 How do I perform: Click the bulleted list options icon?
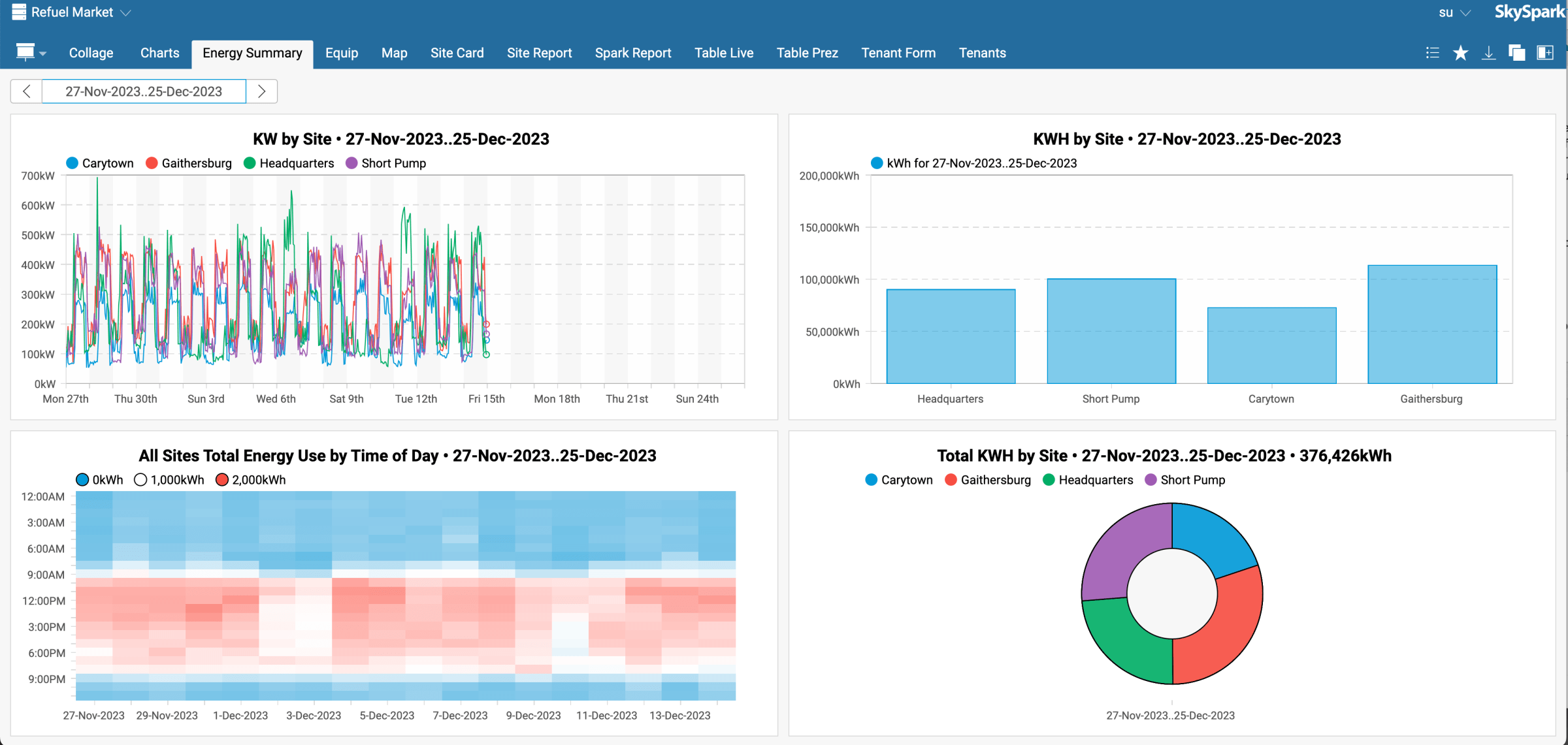(x=1432, y=53)
